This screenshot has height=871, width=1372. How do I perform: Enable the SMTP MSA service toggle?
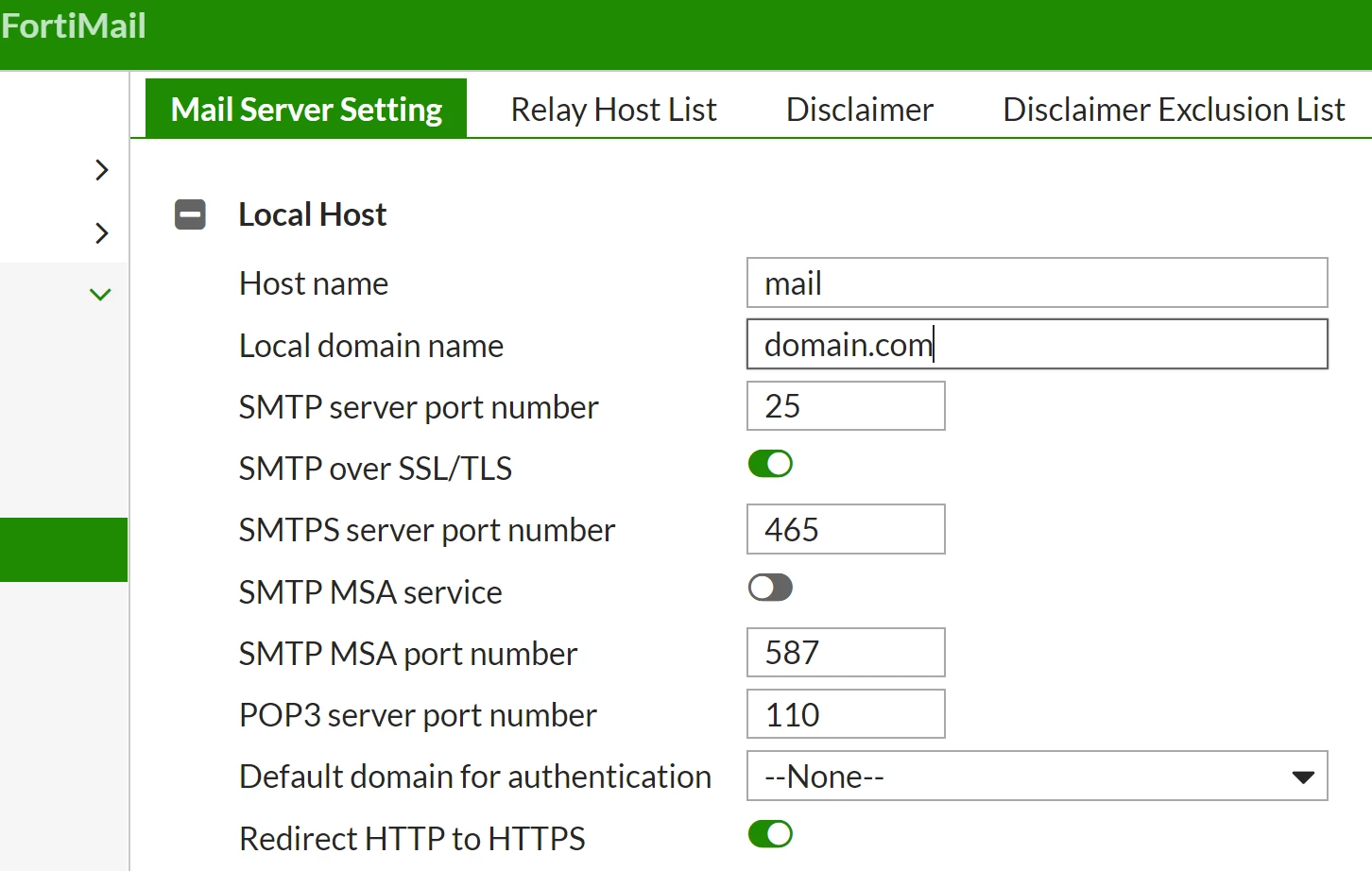pyautogui.click(x=770, y=588)
